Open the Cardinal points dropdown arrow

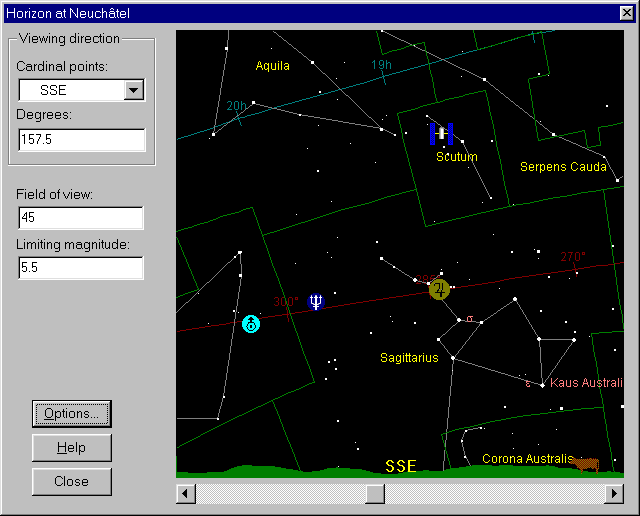(x=134, y=90)
